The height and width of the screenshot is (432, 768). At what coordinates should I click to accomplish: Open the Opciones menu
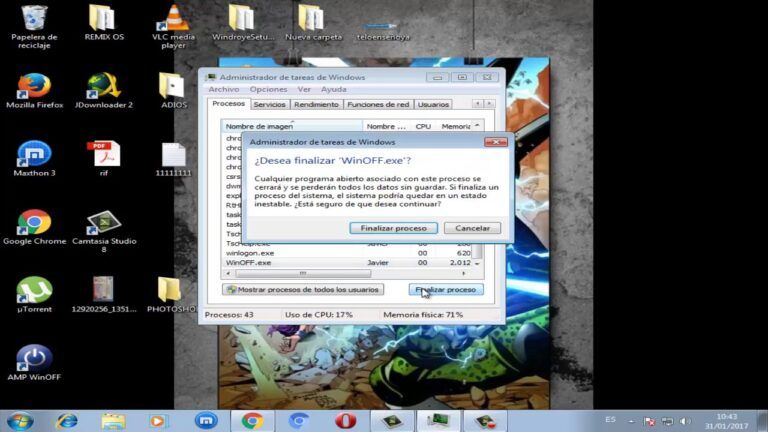click(x=268, y=89)
